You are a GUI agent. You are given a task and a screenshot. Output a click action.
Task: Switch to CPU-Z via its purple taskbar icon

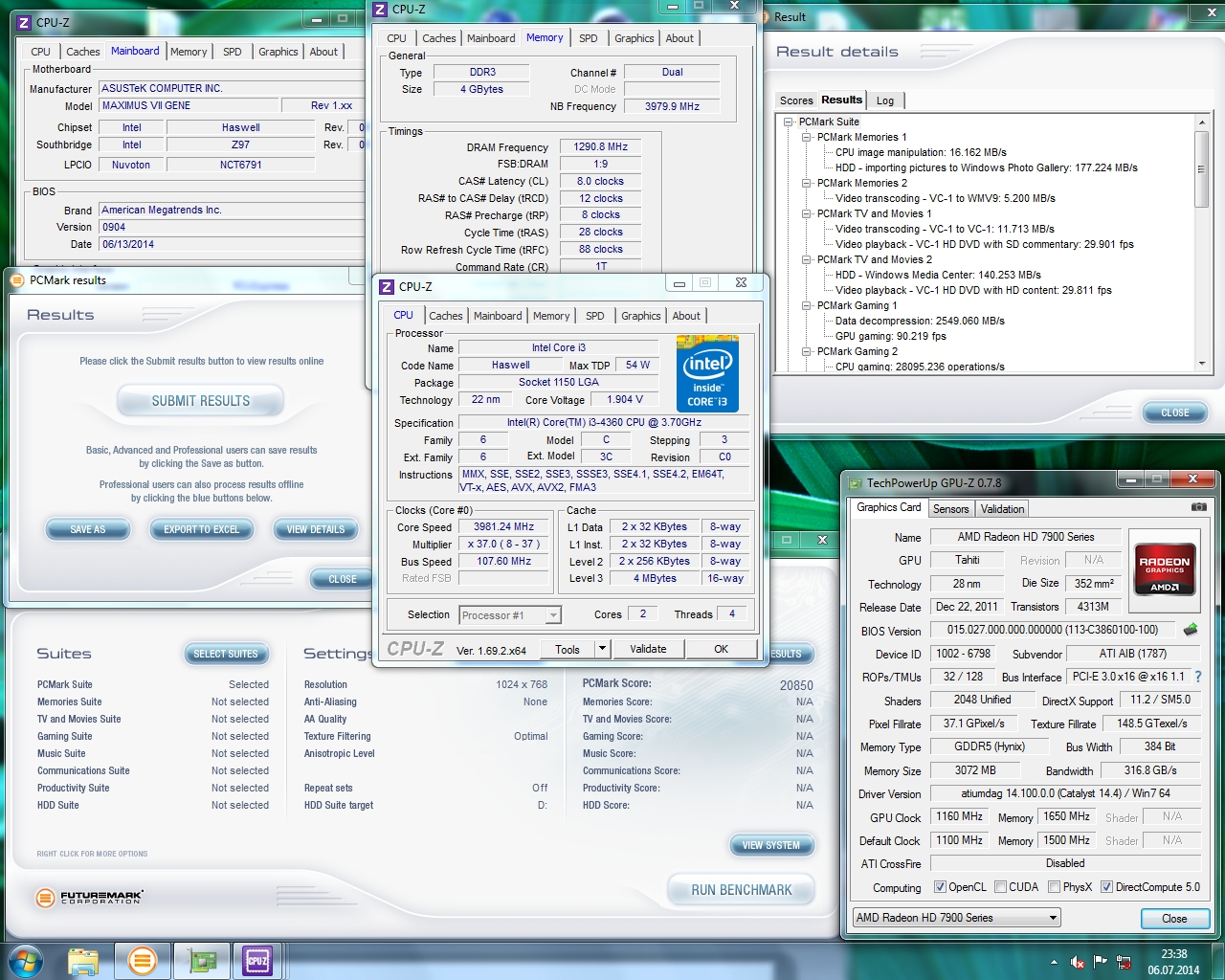pos(257,960)
